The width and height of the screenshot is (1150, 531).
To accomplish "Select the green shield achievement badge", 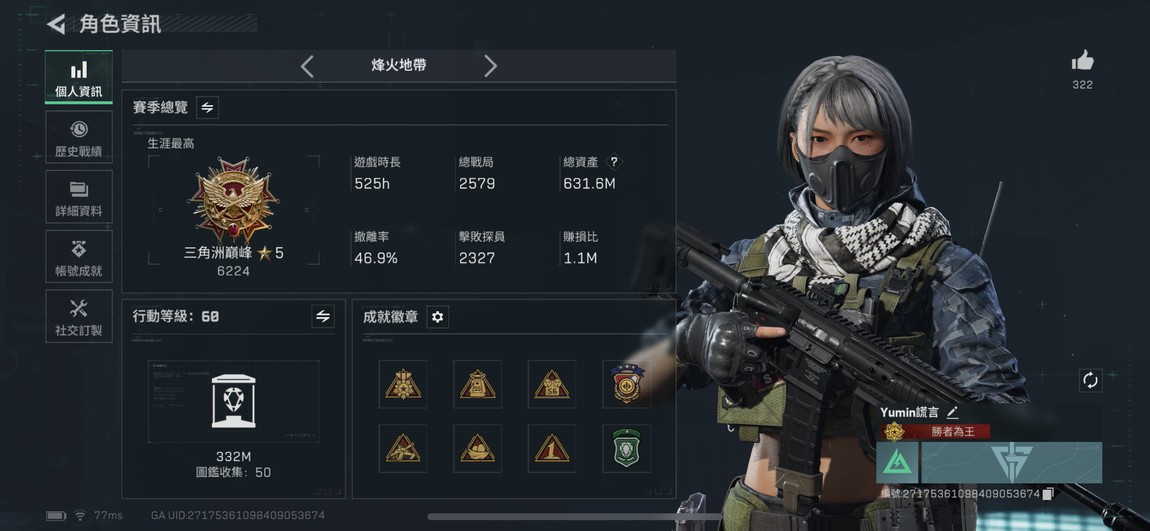I will coord(626,448).
